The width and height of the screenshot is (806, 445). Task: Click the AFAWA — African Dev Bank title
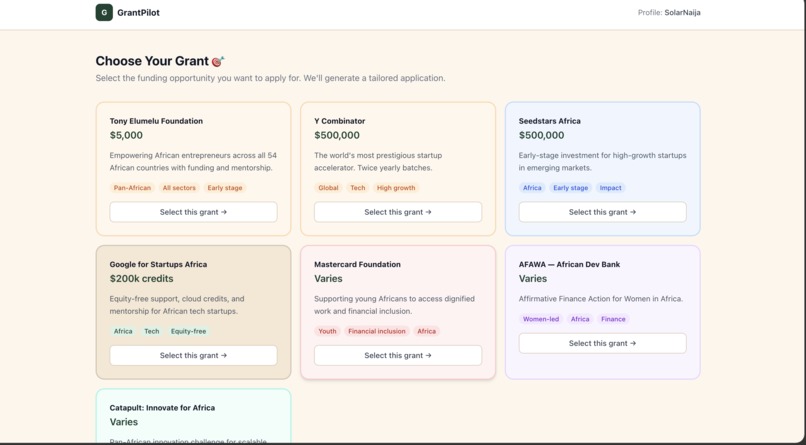[x=570, y=265]
